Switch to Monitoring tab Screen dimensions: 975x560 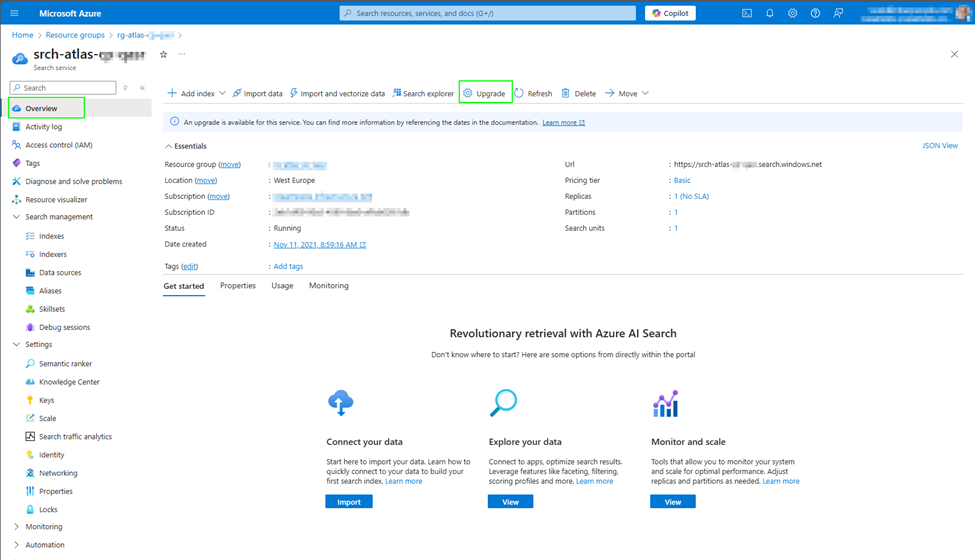(x=329, y=286)
